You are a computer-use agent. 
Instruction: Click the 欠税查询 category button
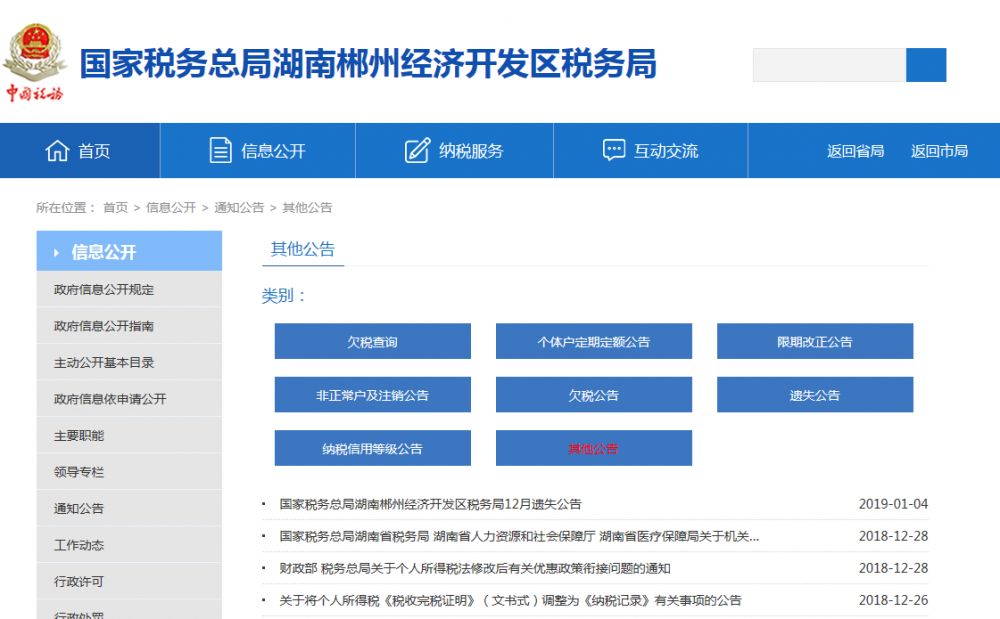(372, 341)
